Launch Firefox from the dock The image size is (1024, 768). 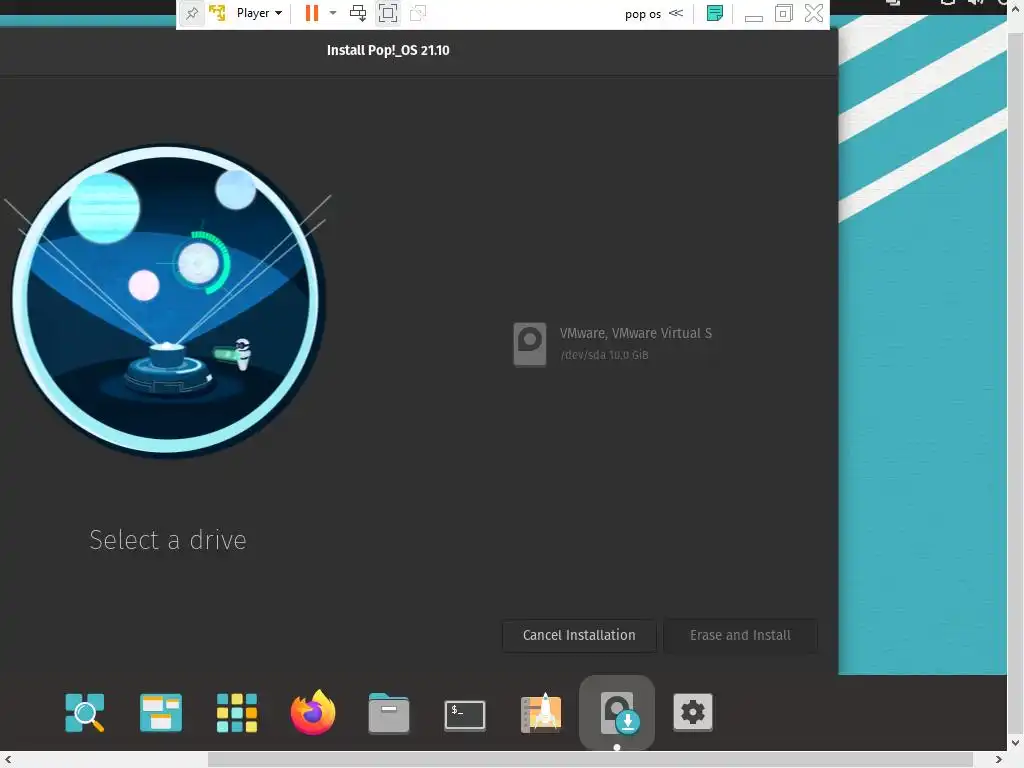(x=313, y=712)
